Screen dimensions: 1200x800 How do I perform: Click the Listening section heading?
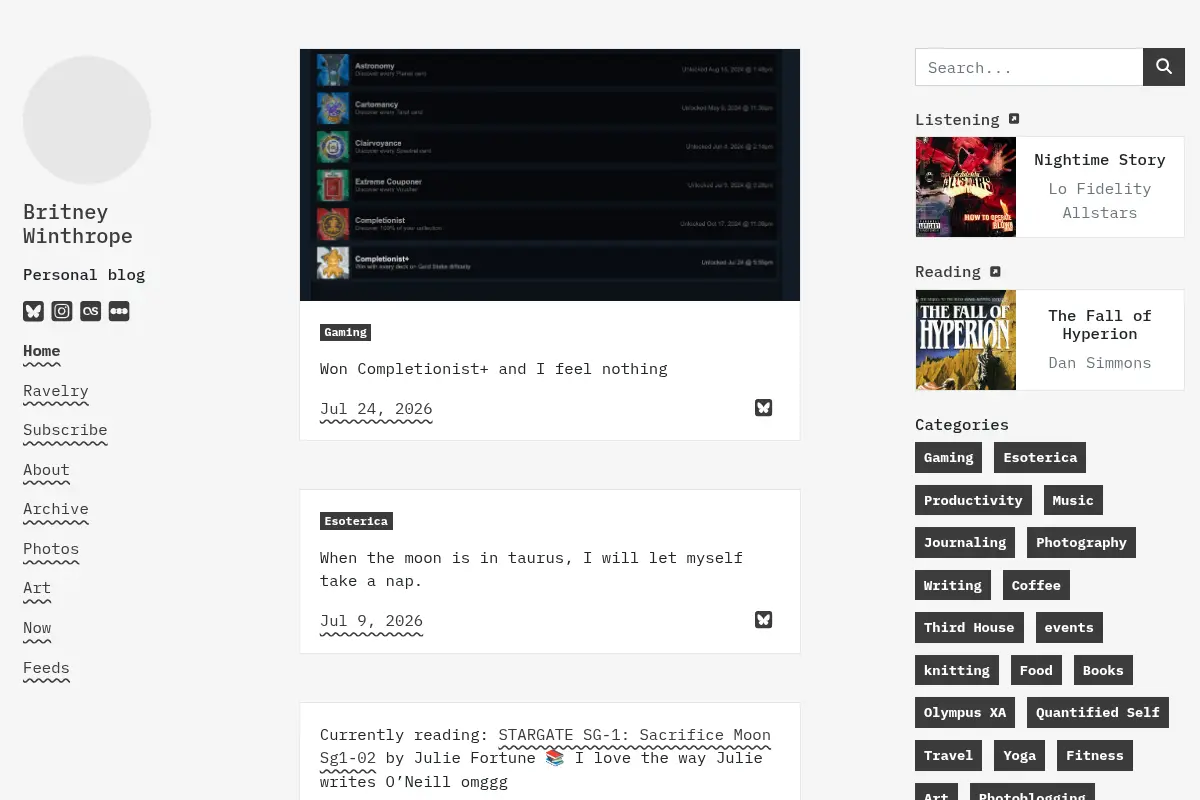coord(957,119)
